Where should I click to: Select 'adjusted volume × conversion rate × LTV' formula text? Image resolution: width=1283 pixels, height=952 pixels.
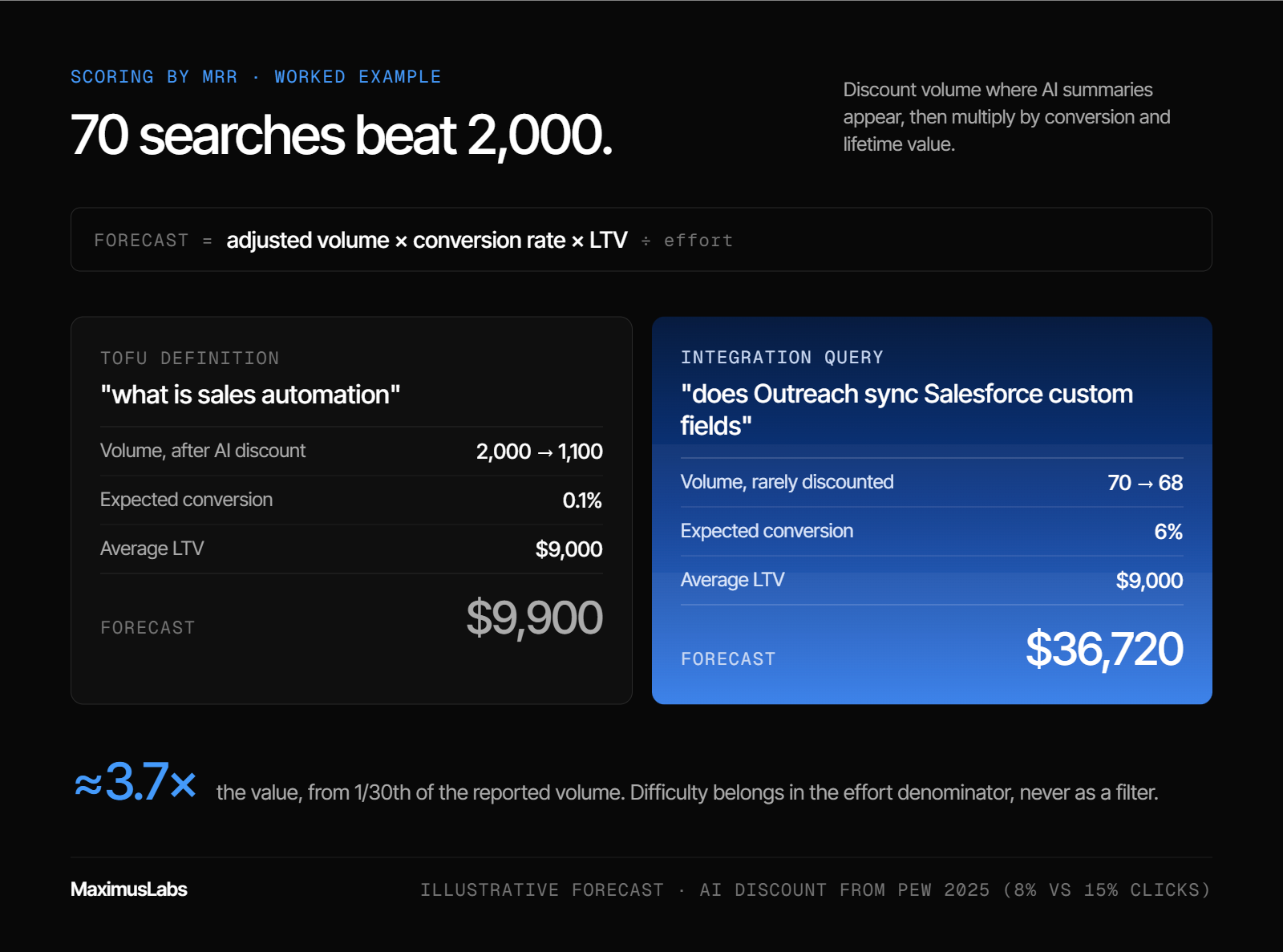click(427, 240)
